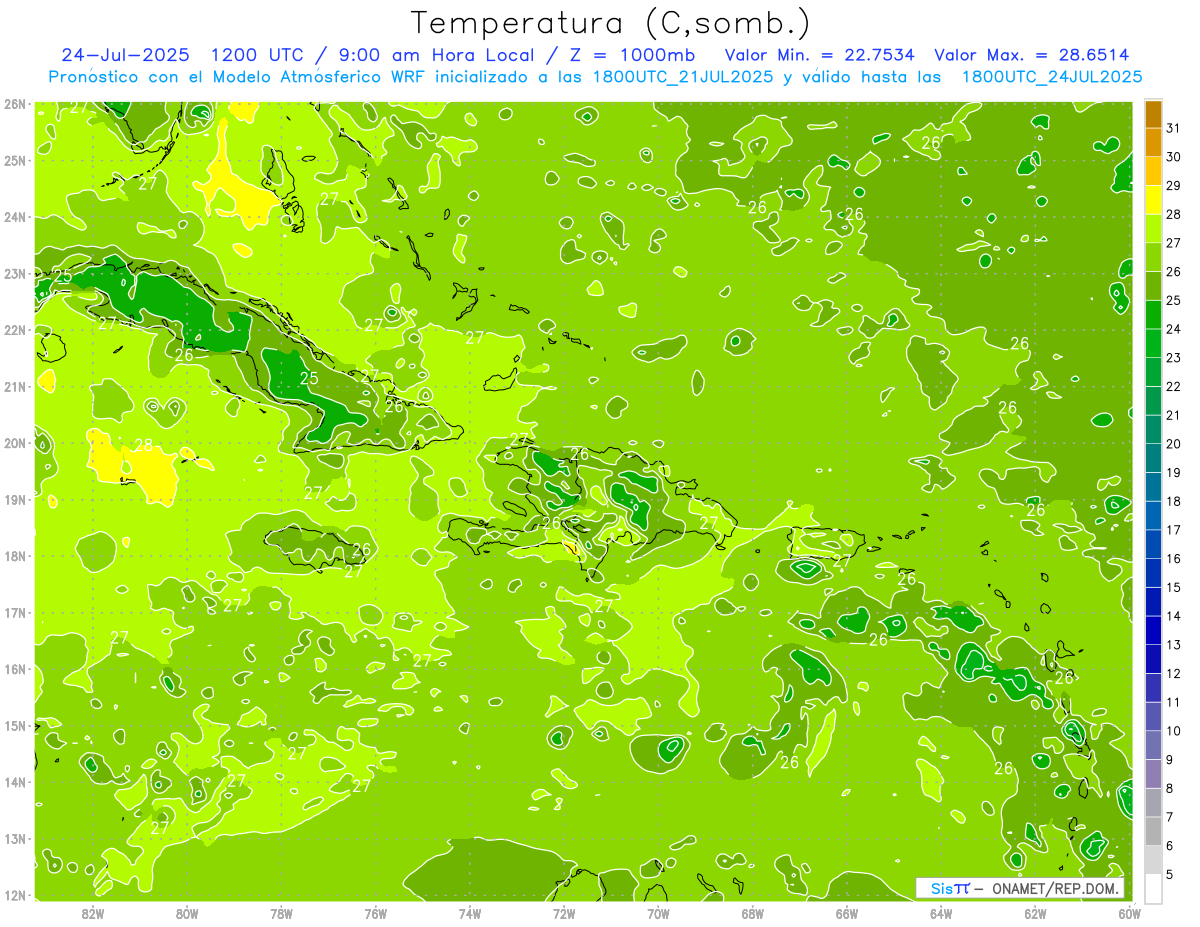Click the 16N latitude axis label

[14, 669]
